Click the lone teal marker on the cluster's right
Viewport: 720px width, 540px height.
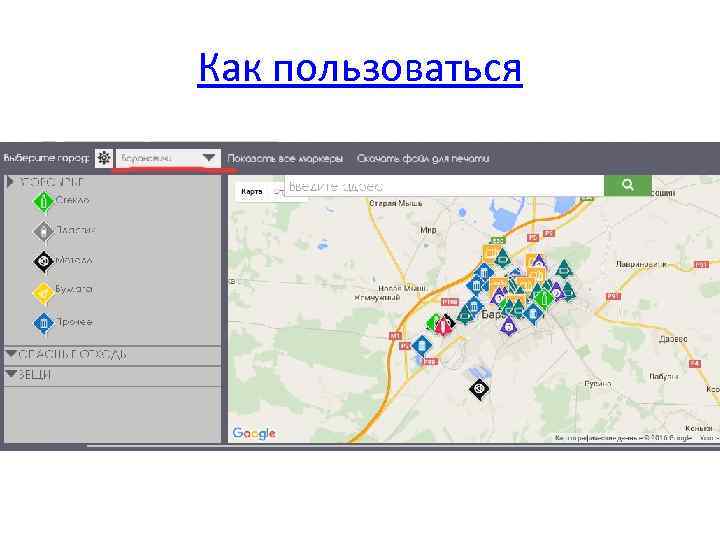564,269
